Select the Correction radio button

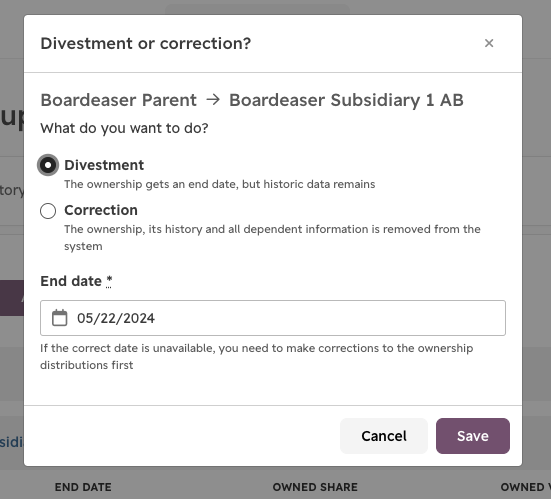pyautogui.click(x=48, y=211)
